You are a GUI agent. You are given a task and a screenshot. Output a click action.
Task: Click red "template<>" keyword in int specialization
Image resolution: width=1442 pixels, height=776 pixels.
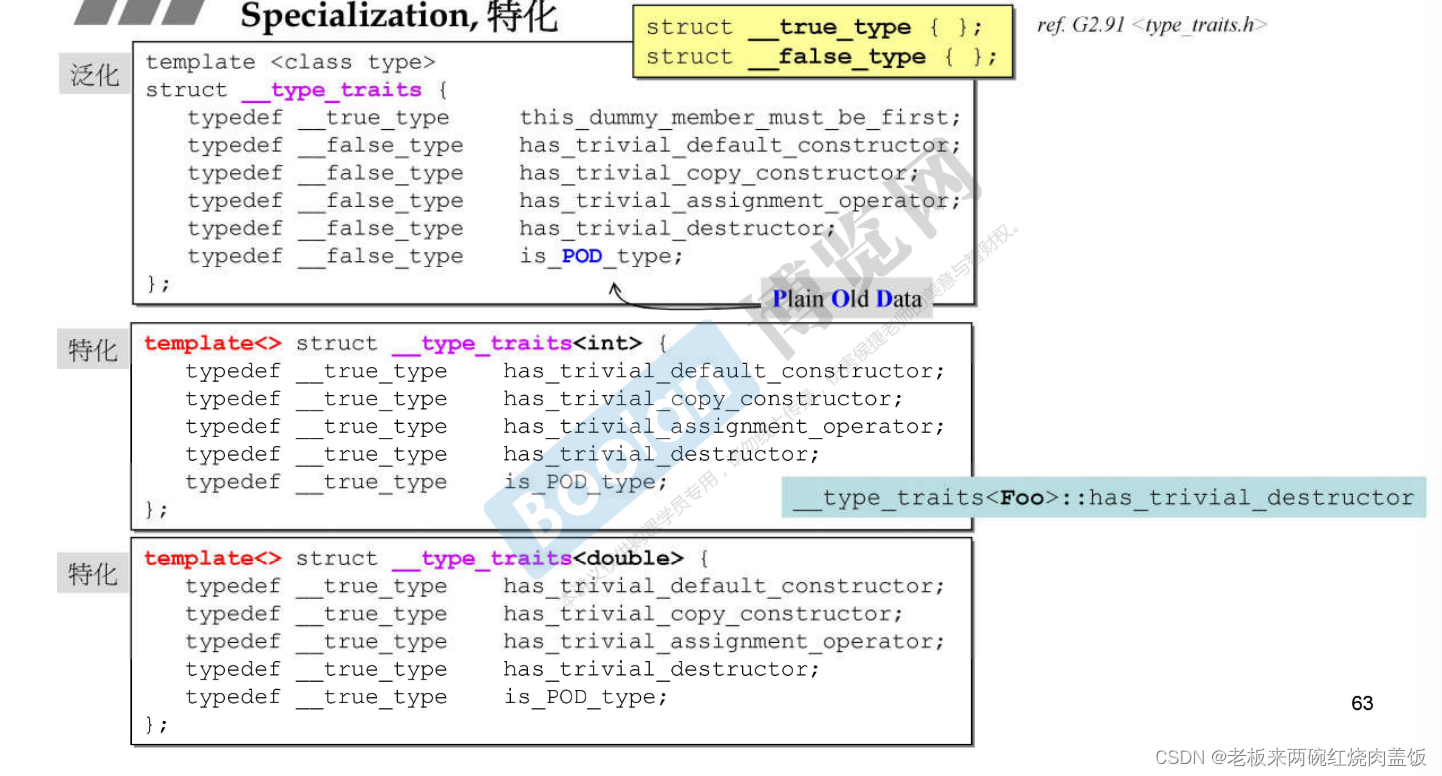(213, 343)
